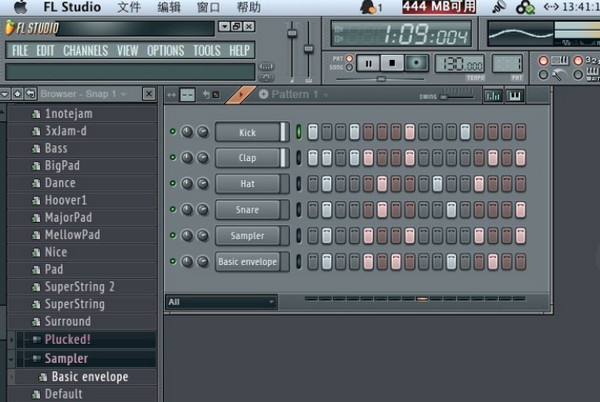Open the keyboard editor in the step sequencer
600x402 pixels.
(x=516, y=95)
